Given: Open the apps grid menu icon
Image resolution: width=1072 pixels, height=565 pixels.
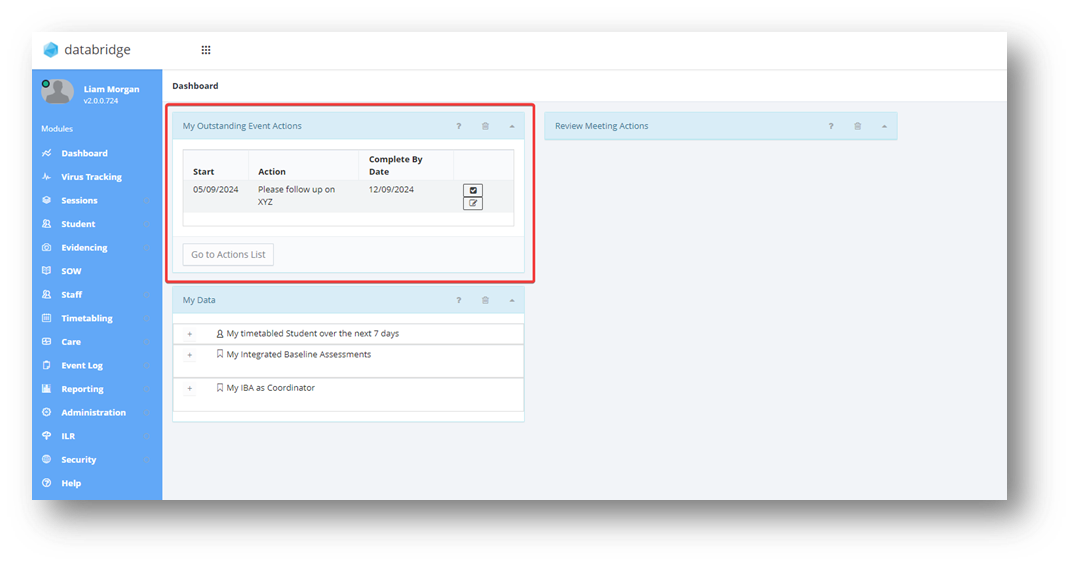Looking at the screenshot, I should click(x=206, y=50).
